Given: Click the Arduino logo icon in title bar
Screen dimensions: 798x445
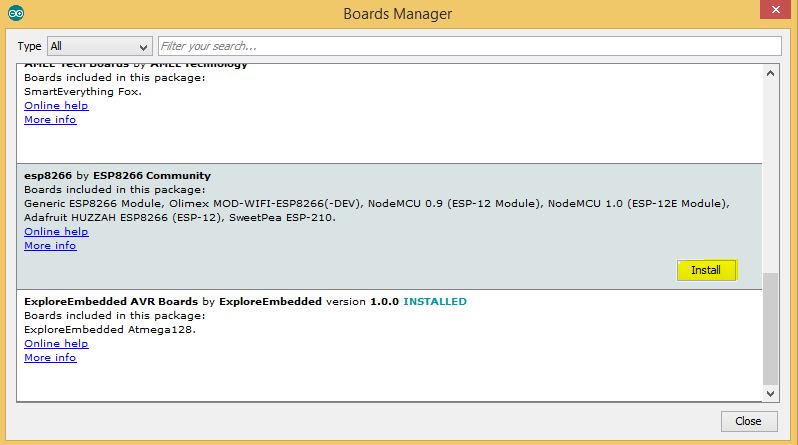Looking at the screenshot, I should (16, 13).
